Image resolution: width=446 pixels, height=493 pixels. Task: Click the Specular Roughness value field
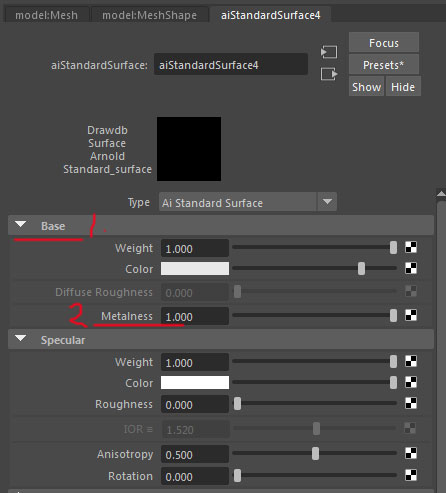pos(195,404)
